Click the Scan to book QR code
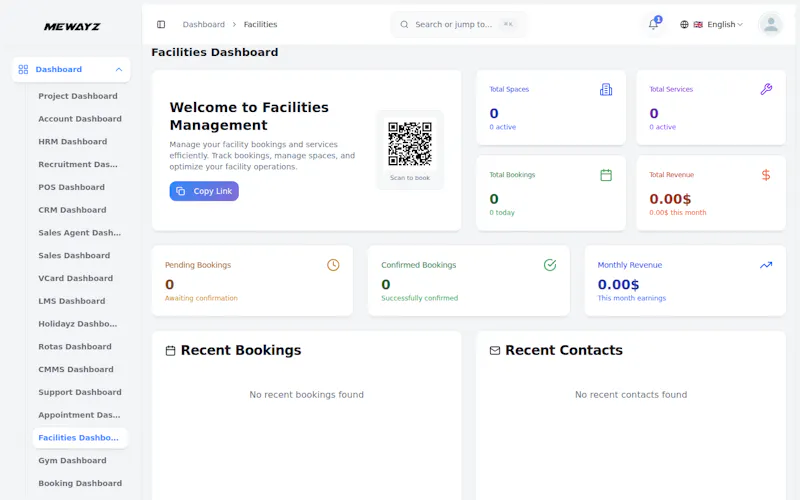The image size is (800, 500). tap(410, 143)
